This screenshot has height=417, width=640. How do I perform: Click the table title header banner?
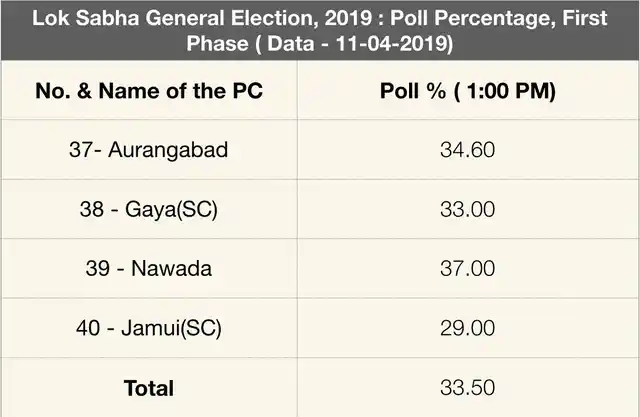coord(320,30)
